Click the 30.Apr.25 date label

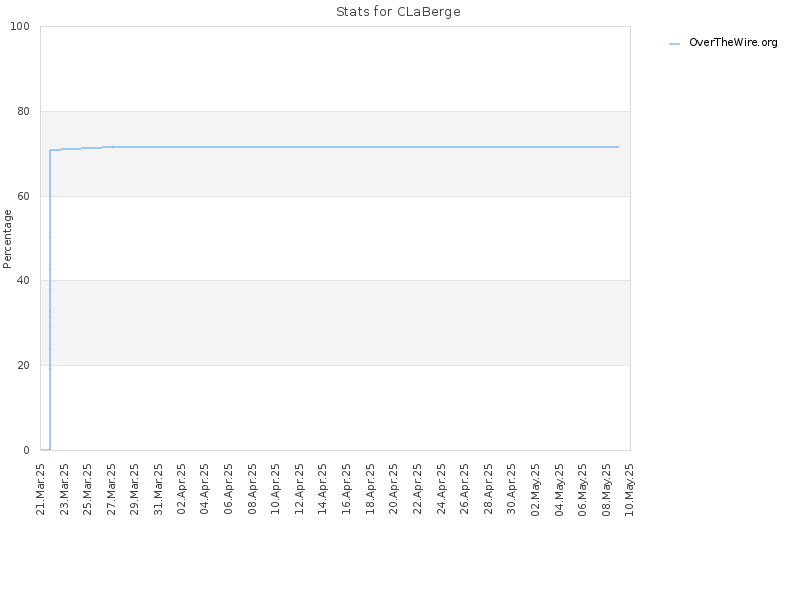(x=512, y=489)
